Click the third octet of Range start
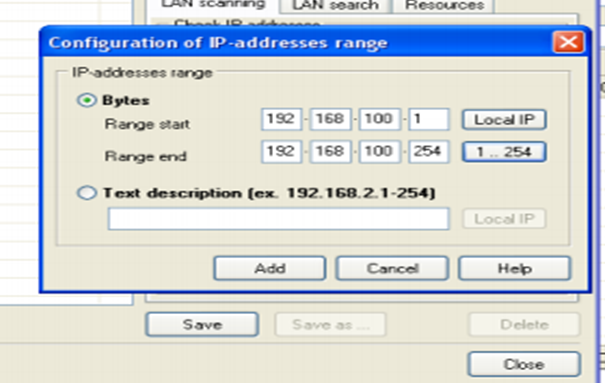Viewport: 605px width, 383px height. click(x=379, y=119)
